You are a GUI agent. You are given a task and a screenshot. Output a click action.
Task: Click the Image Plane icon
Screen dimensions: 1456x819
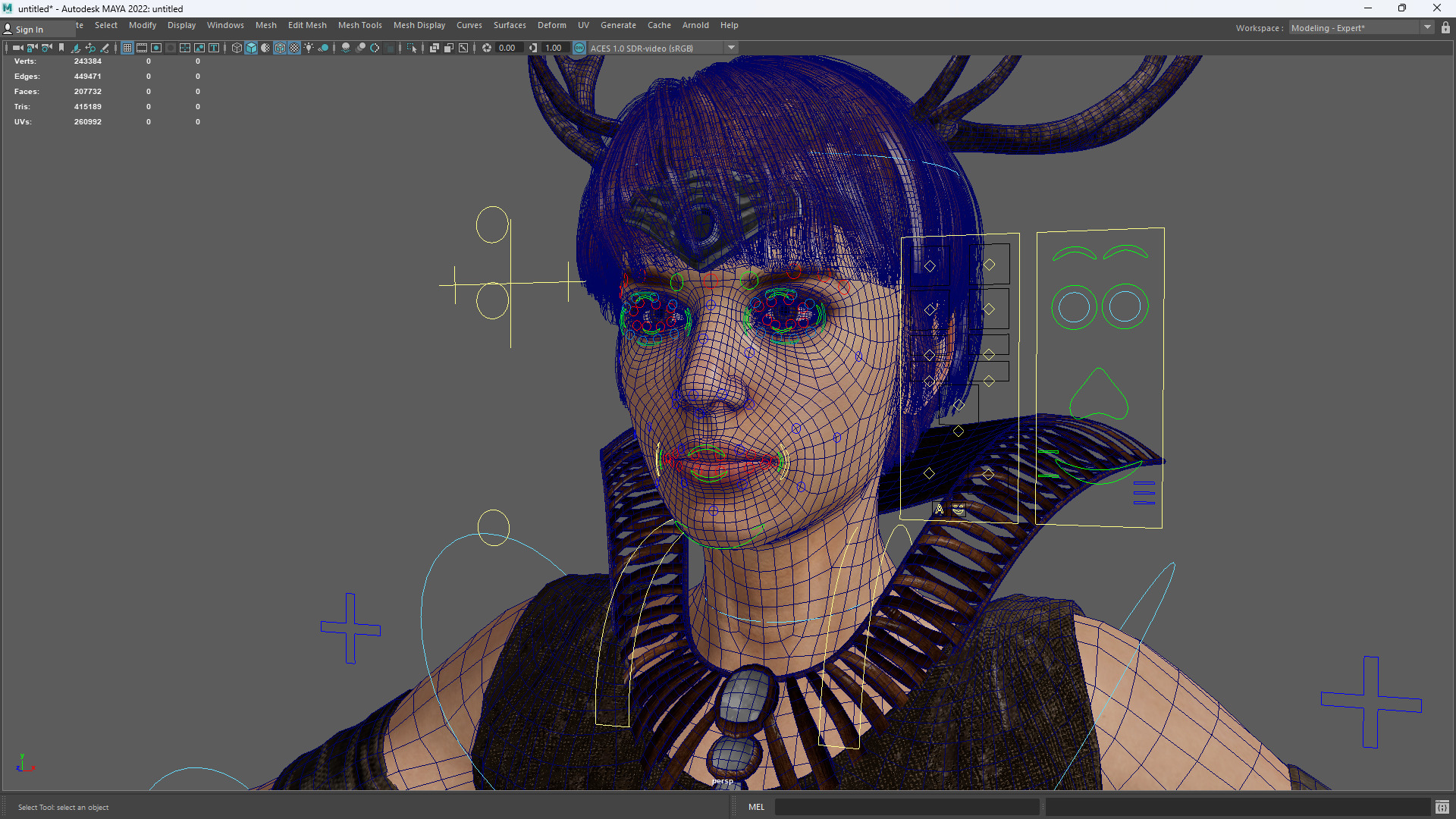tap(75, 48)
